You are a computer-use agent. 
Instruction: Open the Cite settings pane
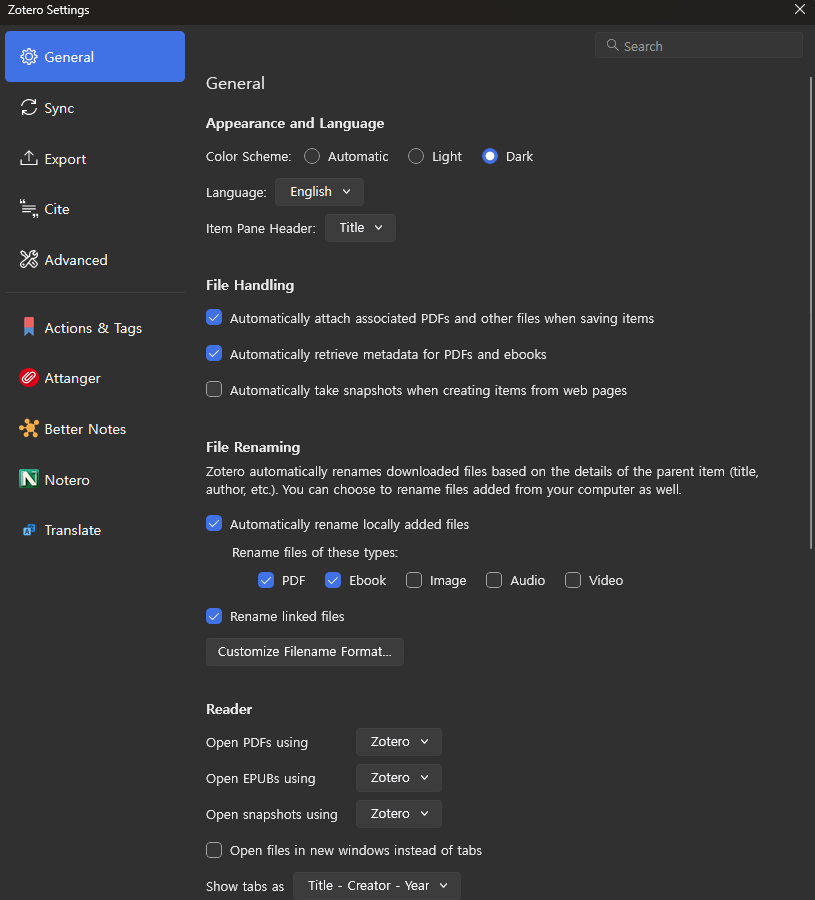pyautogui.click(x=57, y=209)
